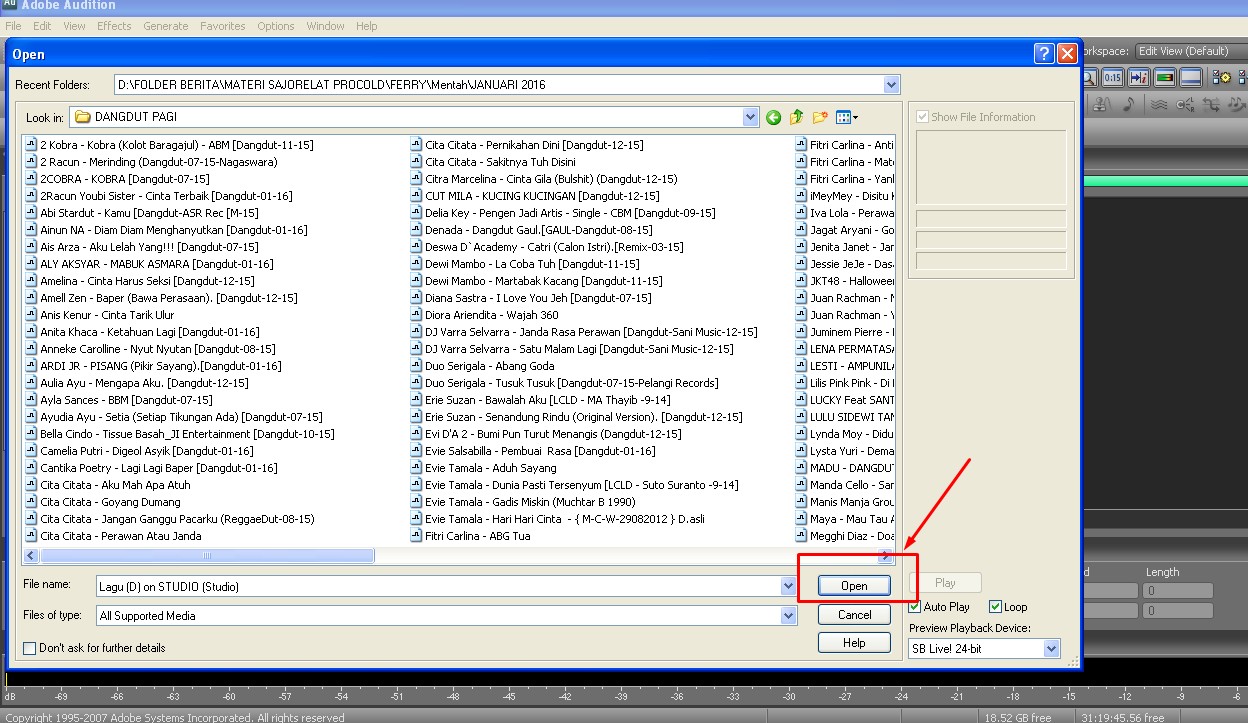Select file Evi D'A 2 - Bumi Pun Turut Menangis
The width and height of the screenshot is (1248, 723).
tap(545, 434)
